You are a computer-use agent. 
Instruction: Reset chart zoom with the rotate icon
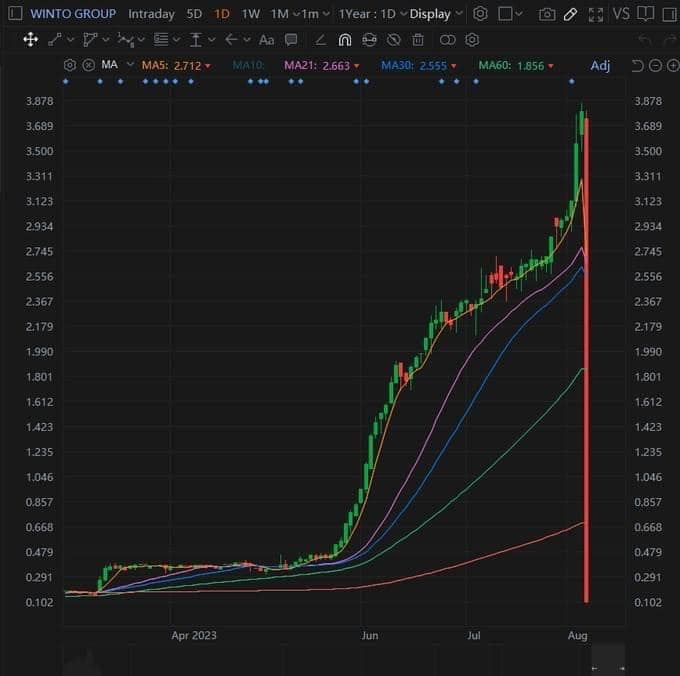[637, 65]
